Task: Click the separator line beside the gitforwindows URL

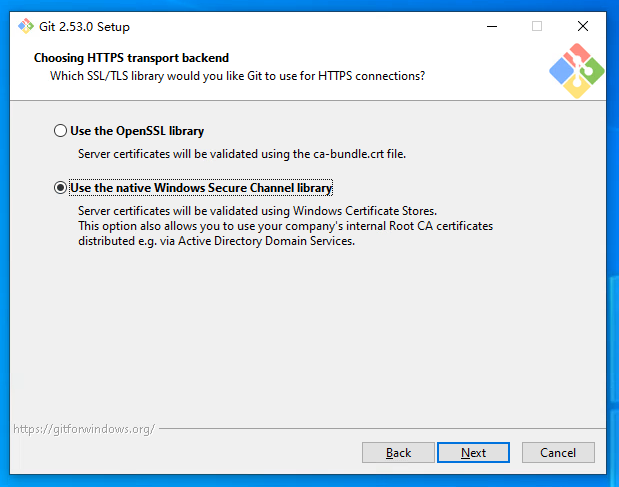Action: pos(380,429)
